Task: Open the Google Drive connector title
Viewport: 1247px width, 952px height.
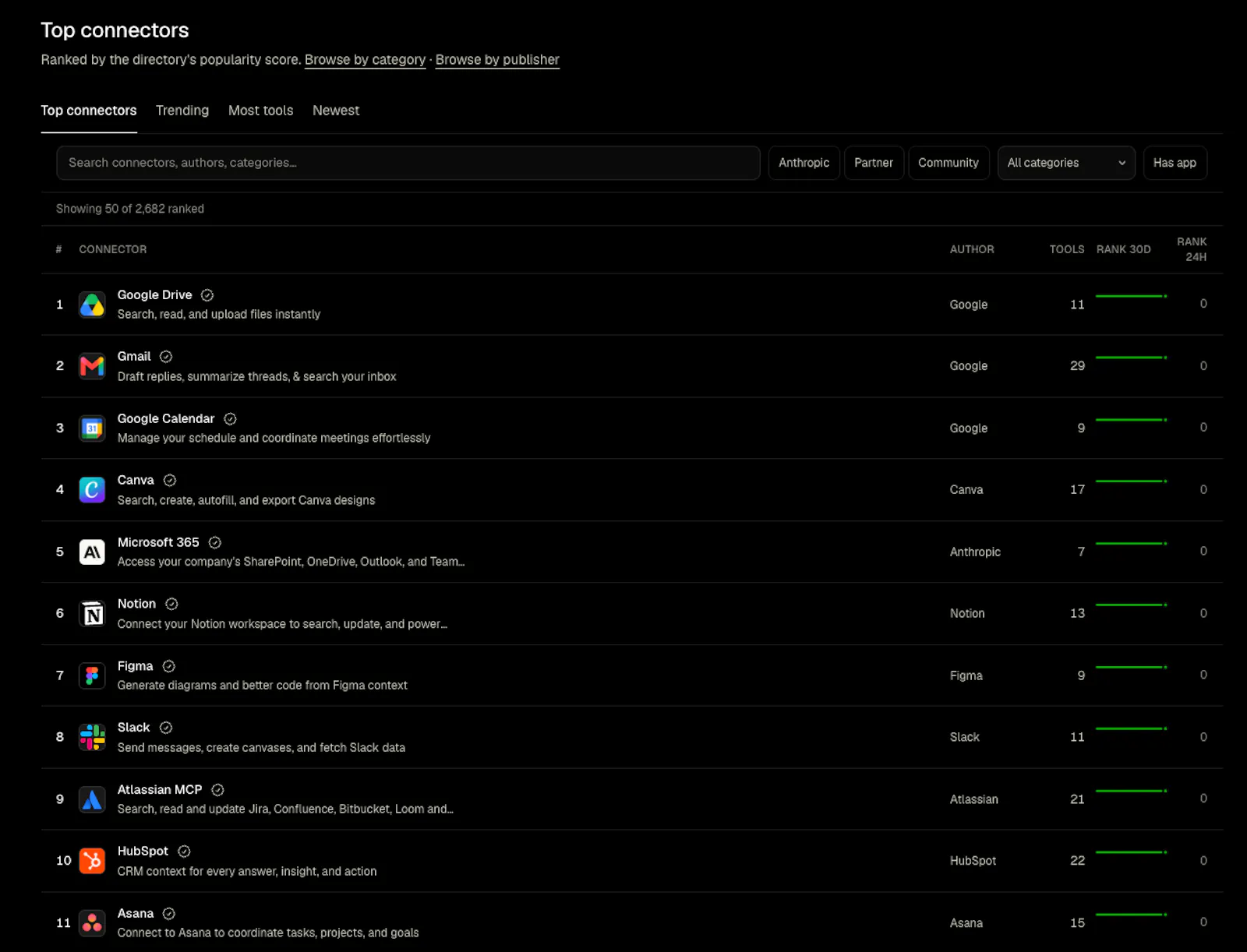Action: click(x=155, y=295)
